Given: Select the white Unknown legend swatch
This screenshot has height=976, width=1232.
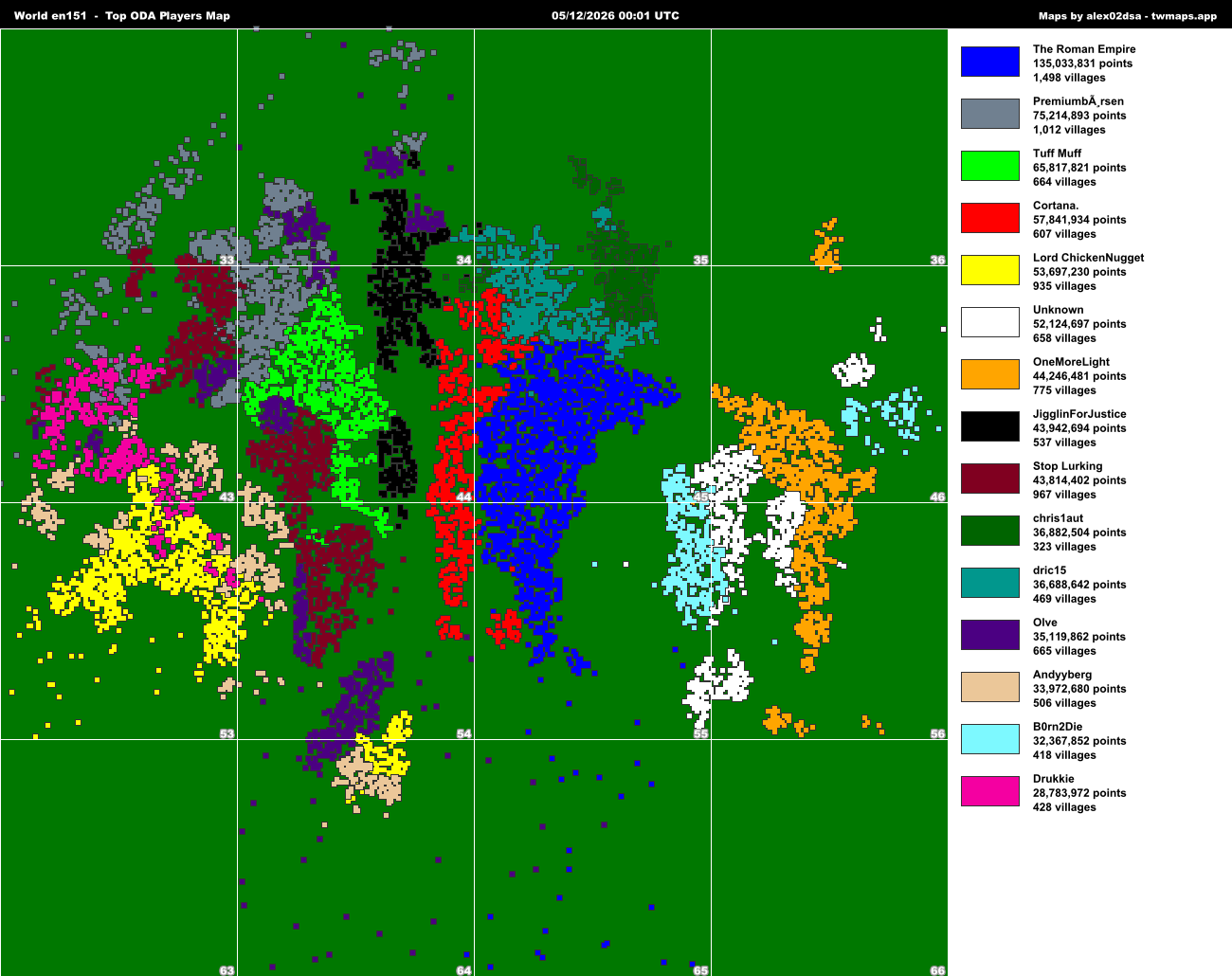Looking at the screenshot, I should click(990, 322).
